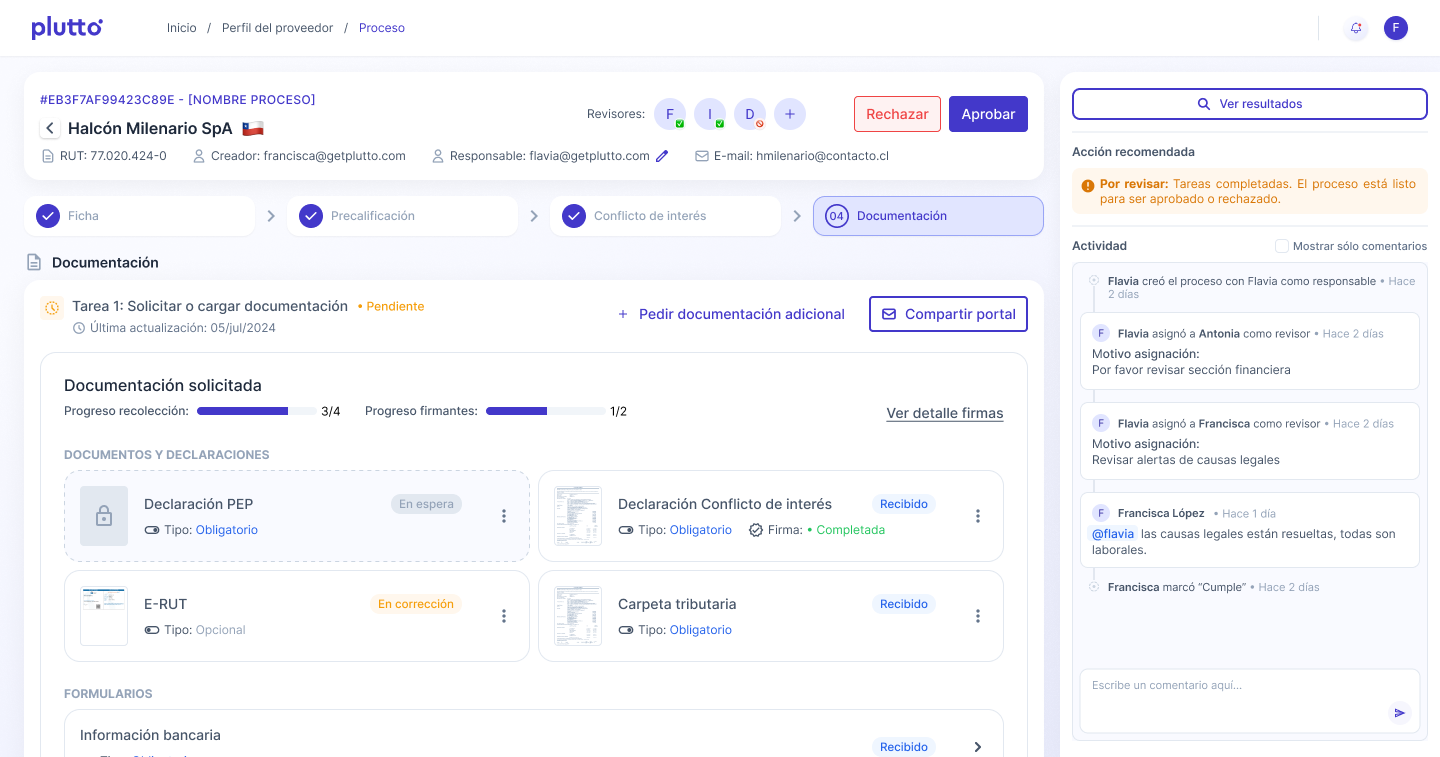Click the plutto logo
The width and height of the screenshot is (1440, 757).
point(66,28)
